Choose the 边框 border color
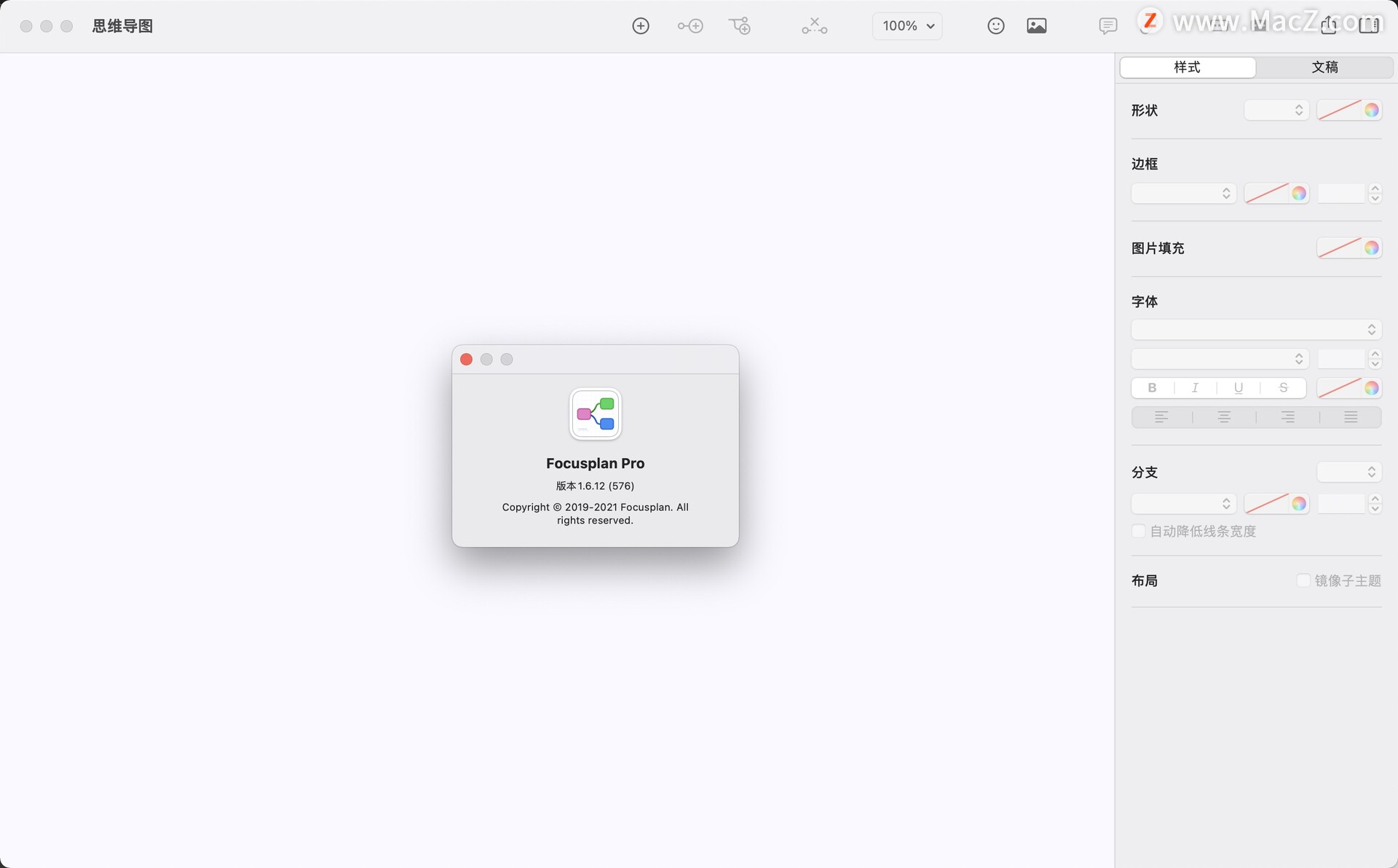This screenshot has height=868, width=1398. click(1276, 193)
